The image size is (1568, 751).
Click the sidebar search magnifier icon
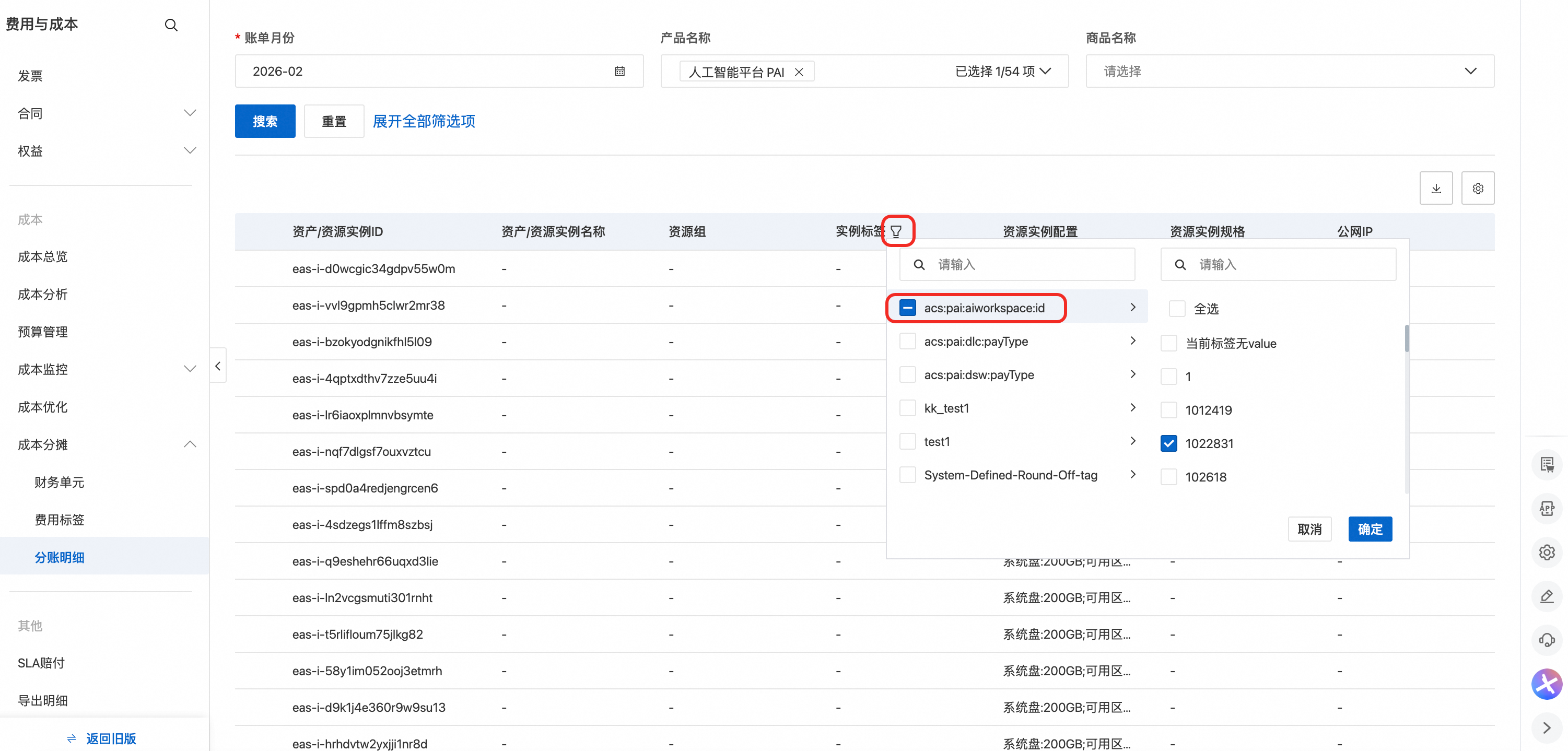pos(171,25)
